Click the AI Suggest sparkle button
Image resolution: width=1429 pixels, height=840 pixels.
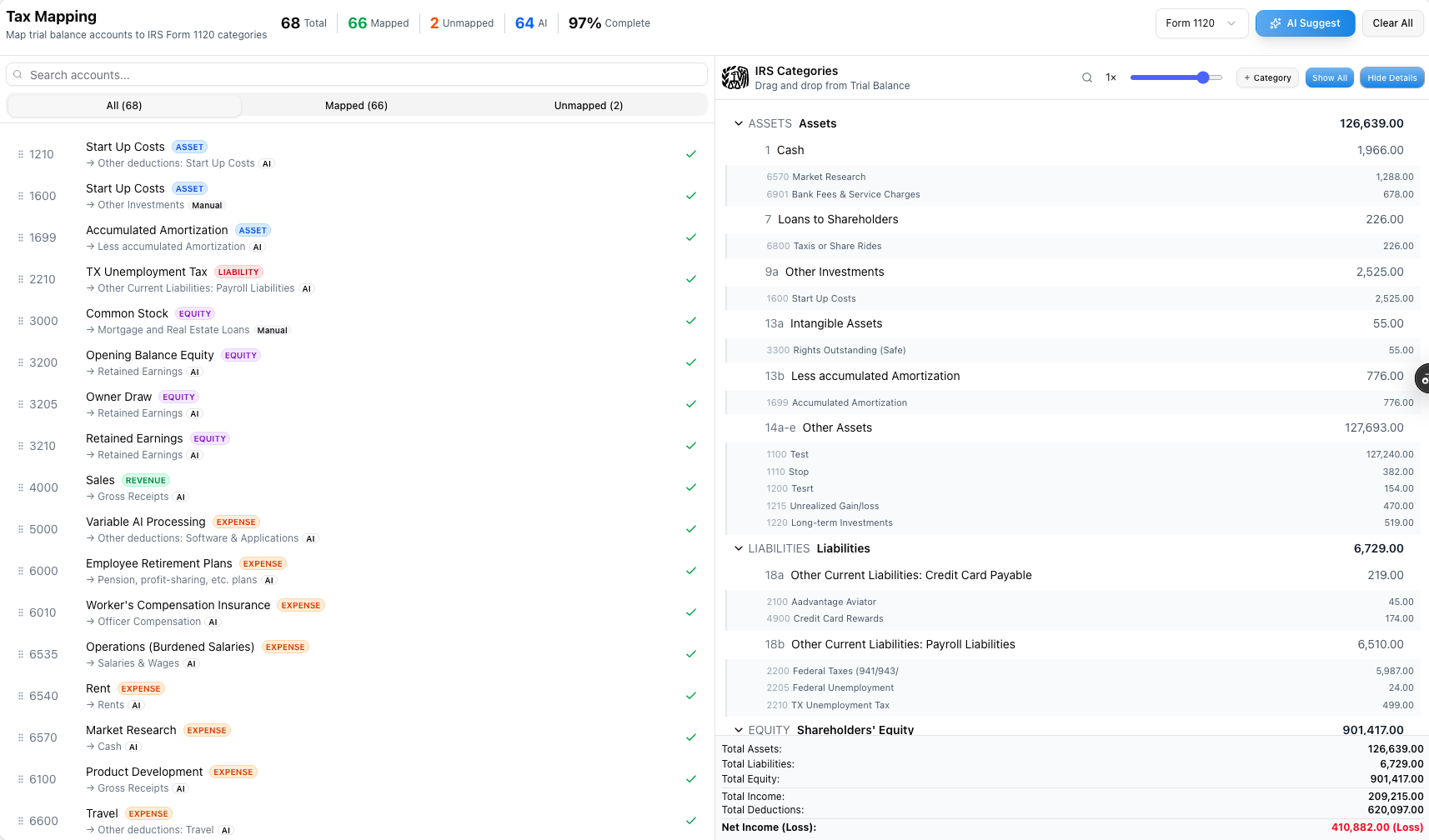click(1304, 22)
